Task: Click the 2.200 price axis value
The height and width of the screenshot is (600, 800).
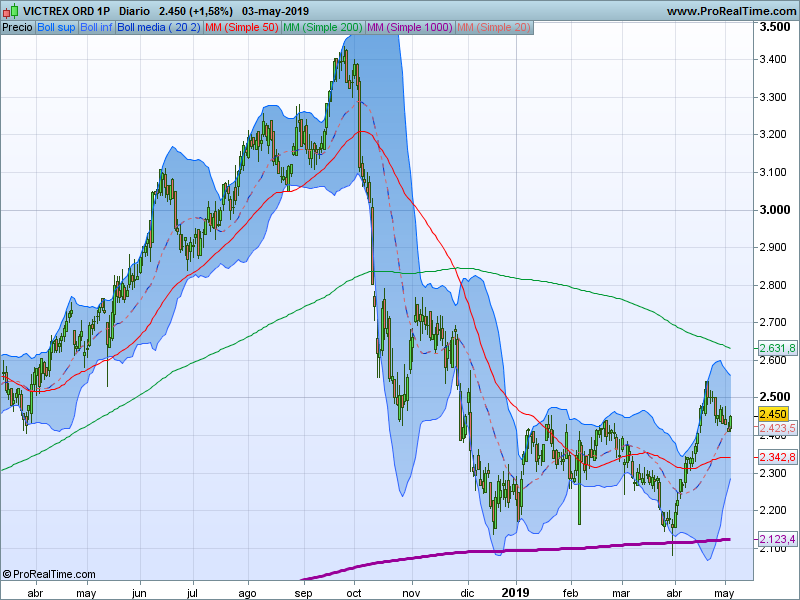Action: coord(772,511)
